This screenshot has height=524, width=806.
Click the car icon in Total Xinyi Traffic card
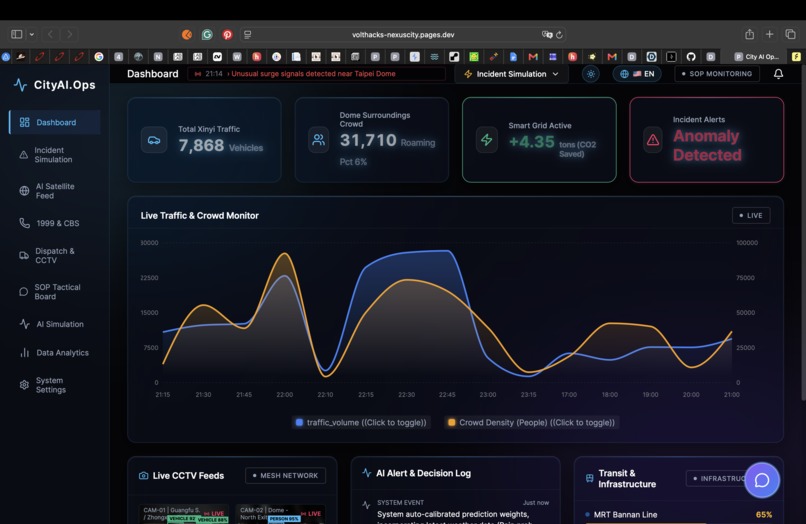(154, 140)
